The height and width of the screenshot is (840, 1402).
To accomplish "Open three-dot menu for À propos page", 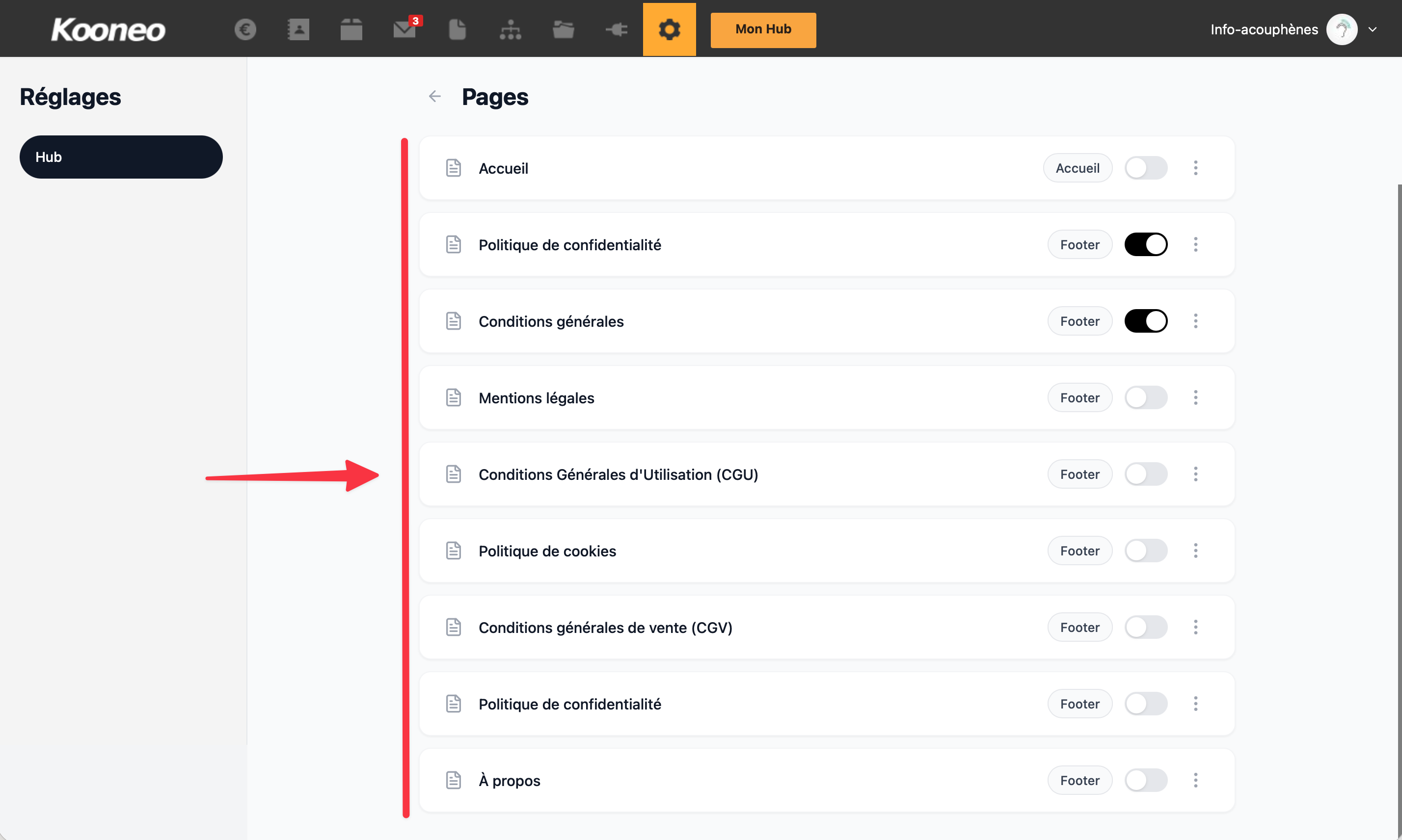I will (x=1195, y=781).
